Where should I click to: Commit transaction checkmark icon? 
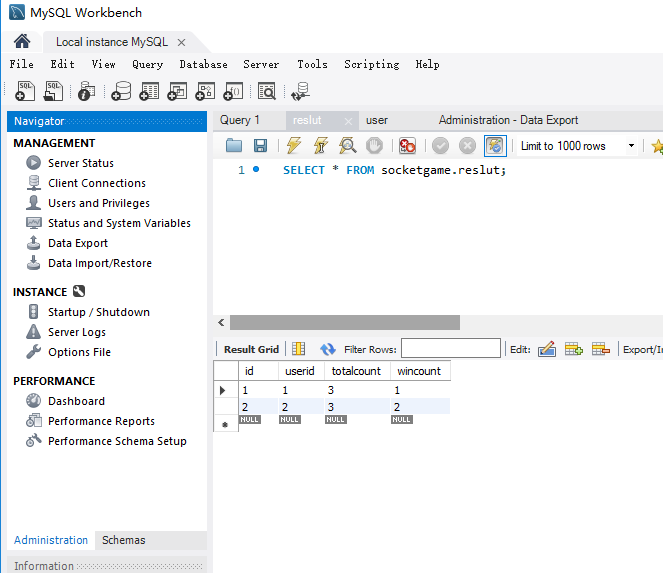pyautogui.click(x=440, y=145)
